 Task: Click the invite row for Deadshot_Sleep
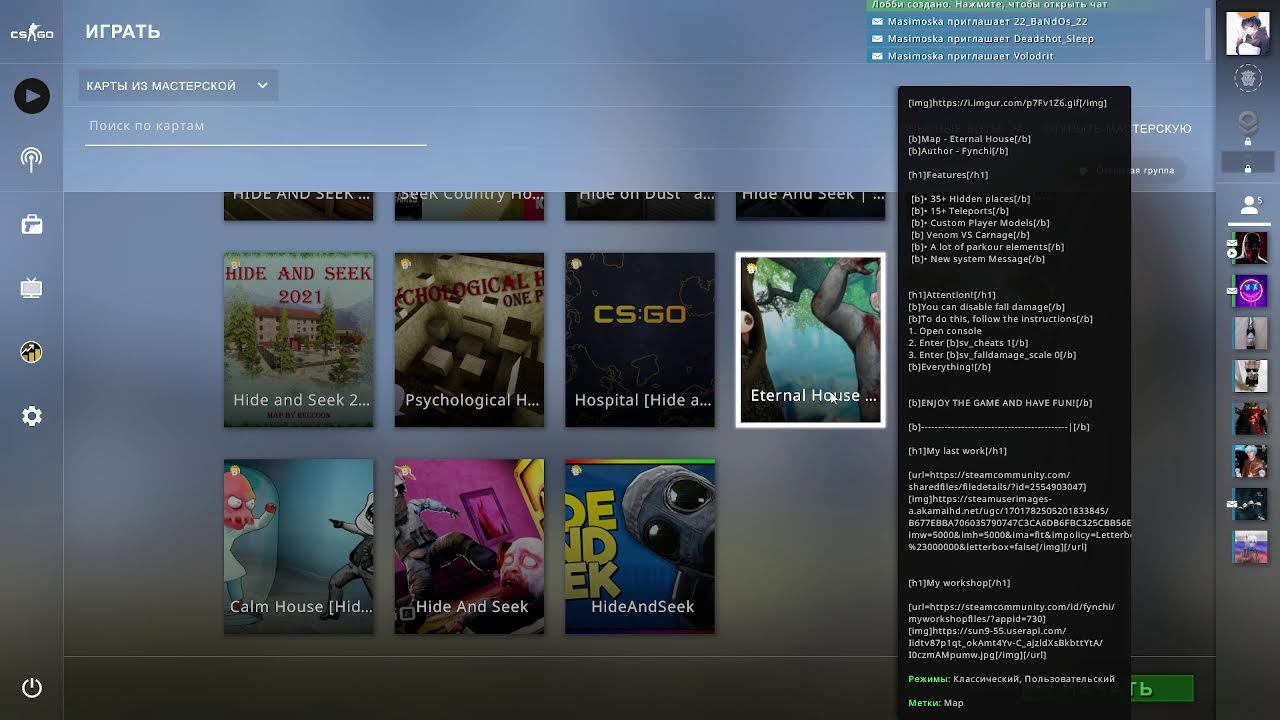point(1035,39)
